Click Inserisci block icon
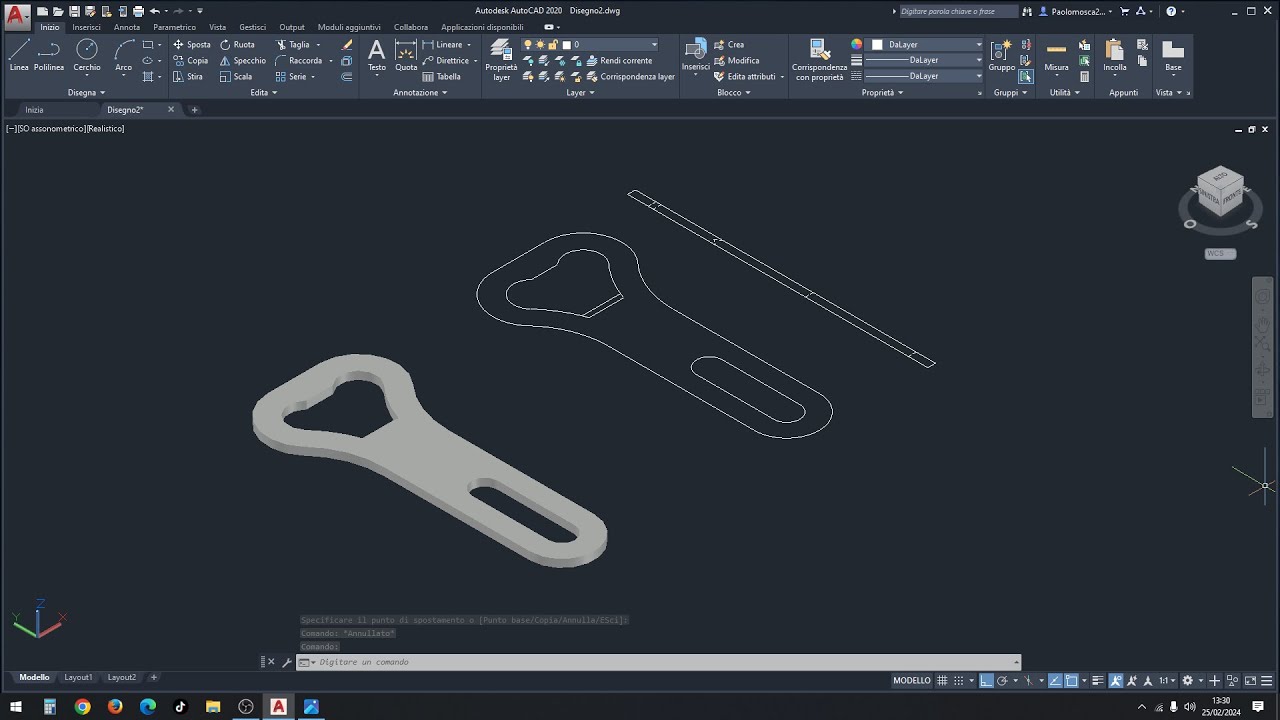 tap(696, 55)
